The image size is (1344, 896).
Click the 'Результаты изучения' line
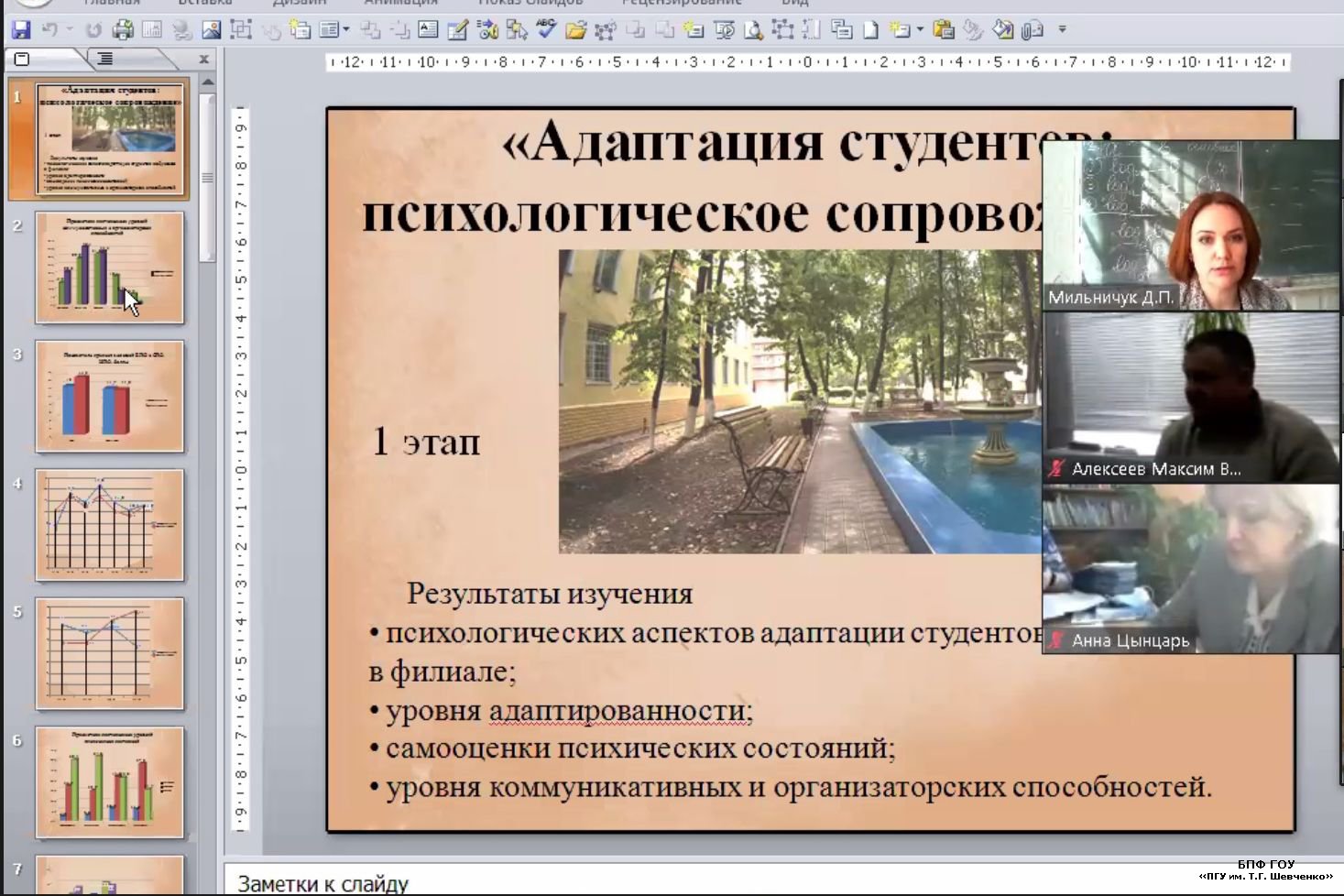pos(550,594)
